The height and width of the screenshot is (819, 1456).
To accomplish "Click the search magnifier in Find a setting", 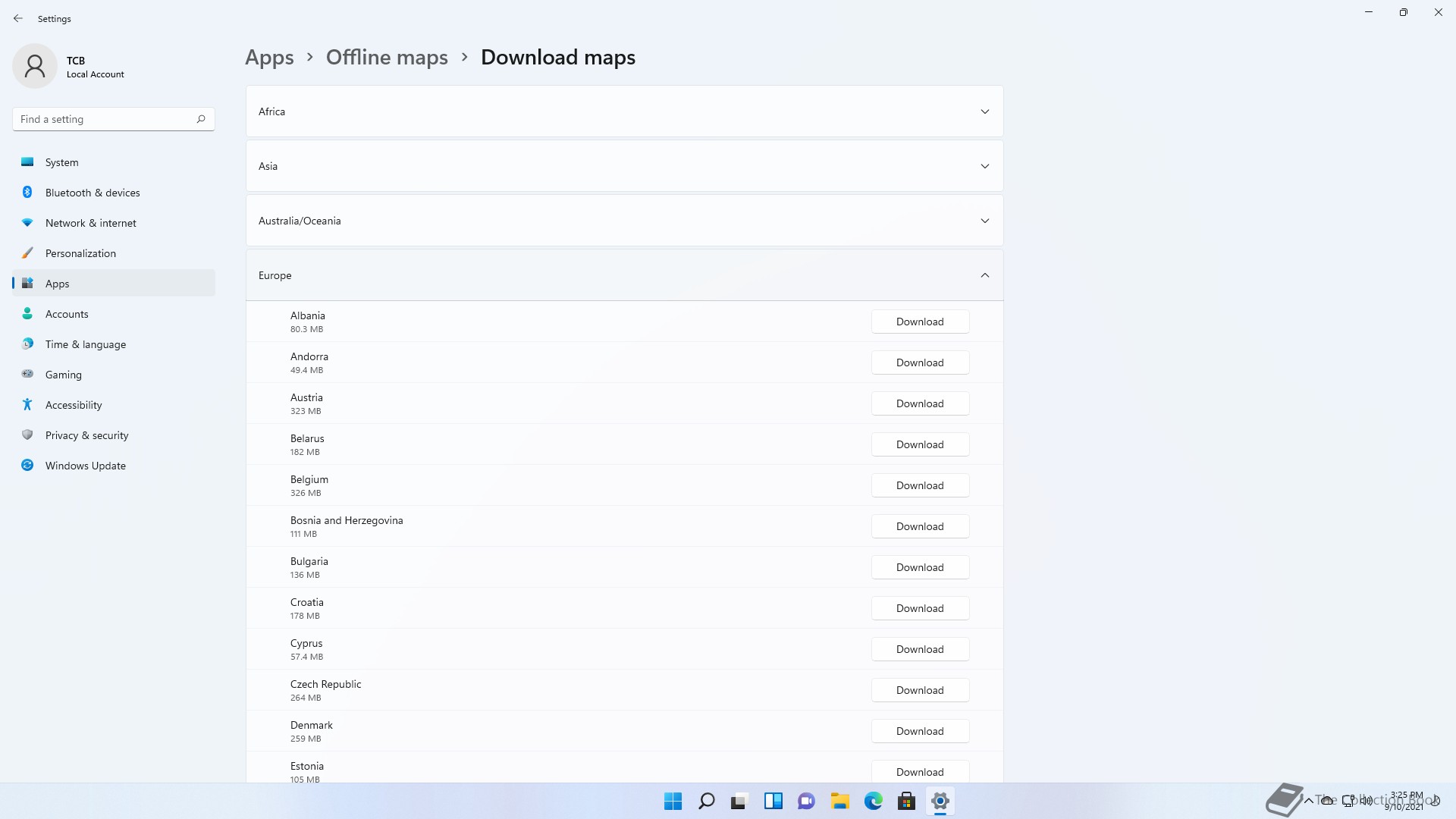I will [x=201, y=119].
